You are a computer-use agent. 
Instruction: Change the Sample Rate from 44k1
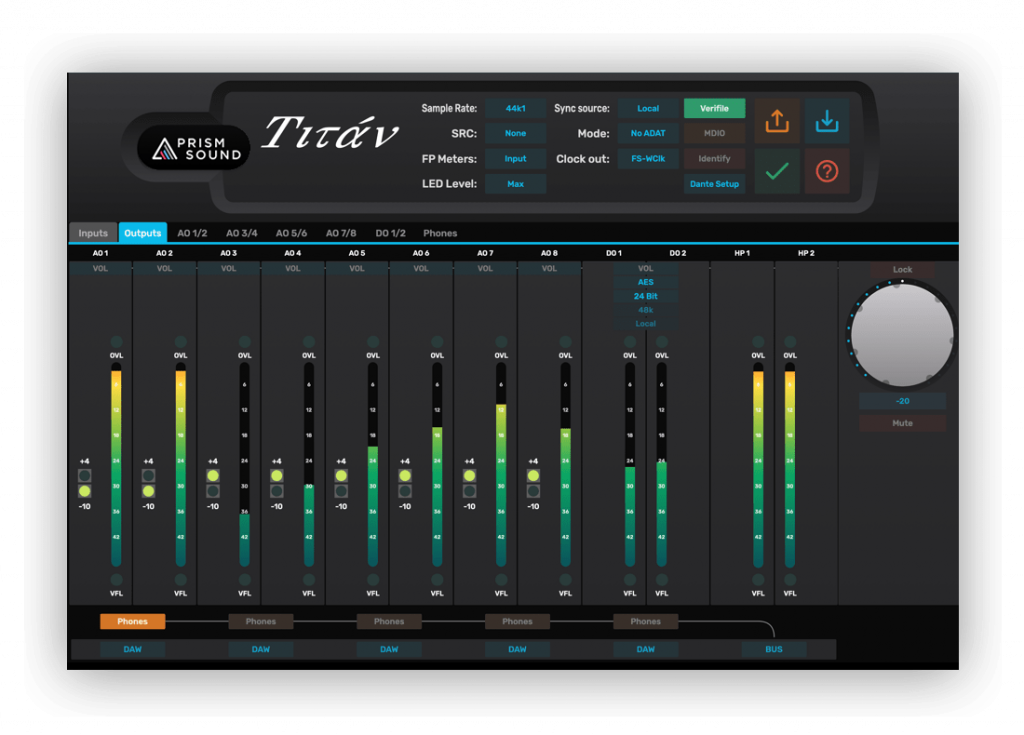click(x=515, y=108)
